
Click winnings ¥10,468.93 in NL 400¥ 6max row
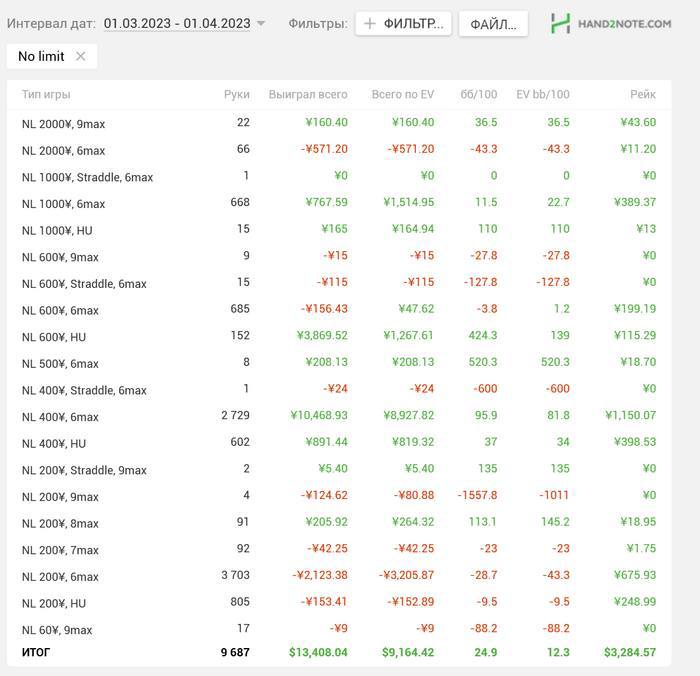coord(319,415)
